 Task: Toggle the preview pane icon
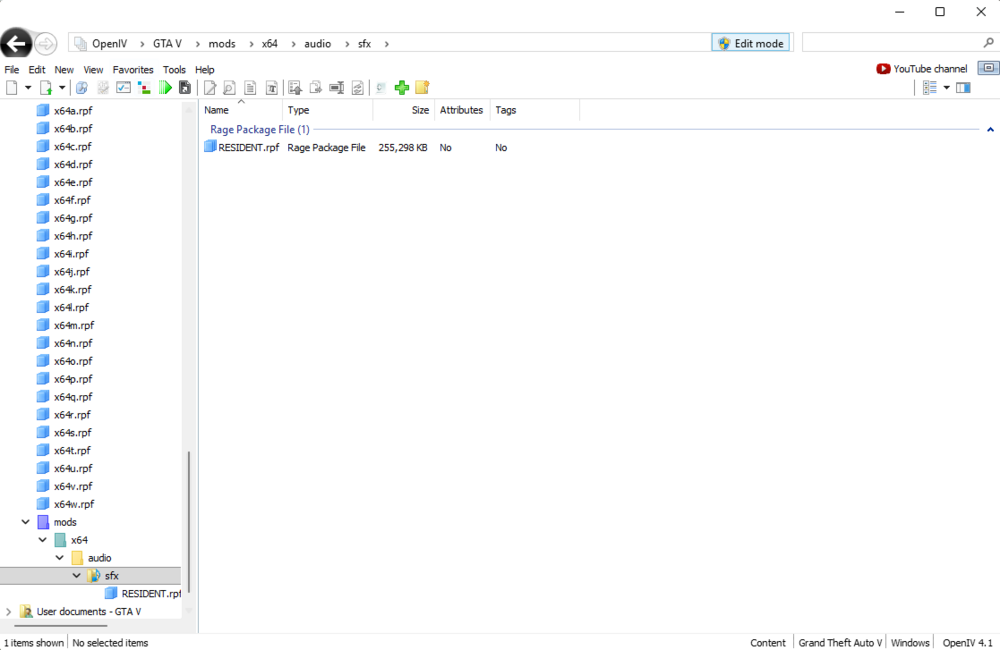click(963, 87)
